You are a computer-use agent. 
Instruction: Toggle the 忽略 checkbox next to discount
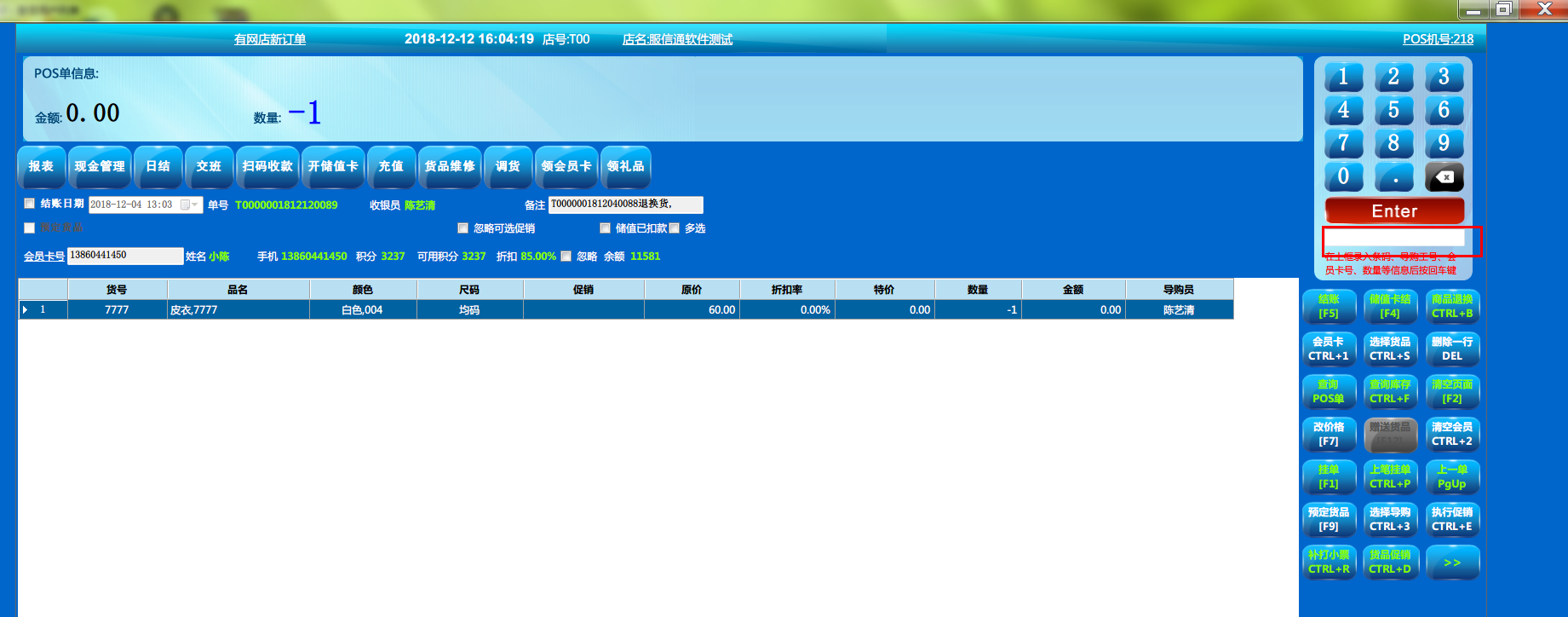click(566, 256)
